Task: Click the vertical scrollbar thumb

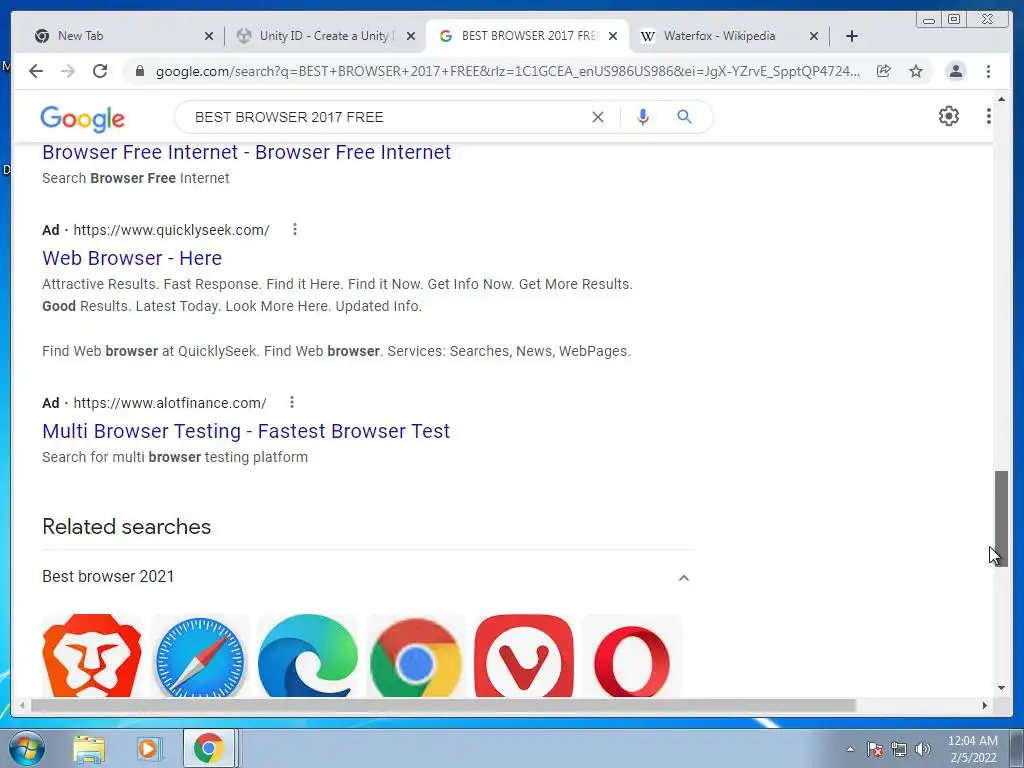Action: point(1001,519)
